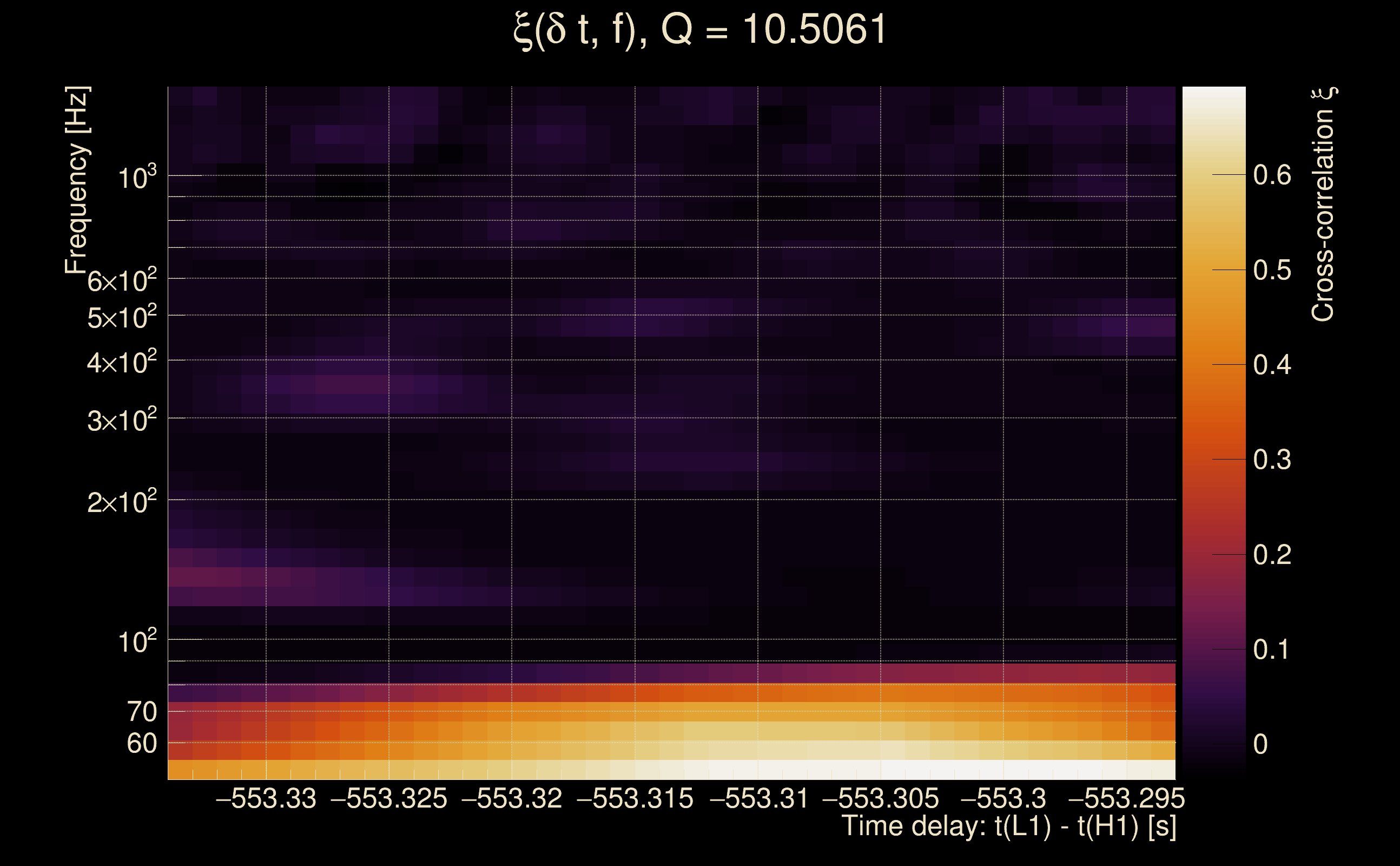Screen dimensions: 1400x866
Task: Click the -553.33 x-axis tick label
Action: [266, 798]
